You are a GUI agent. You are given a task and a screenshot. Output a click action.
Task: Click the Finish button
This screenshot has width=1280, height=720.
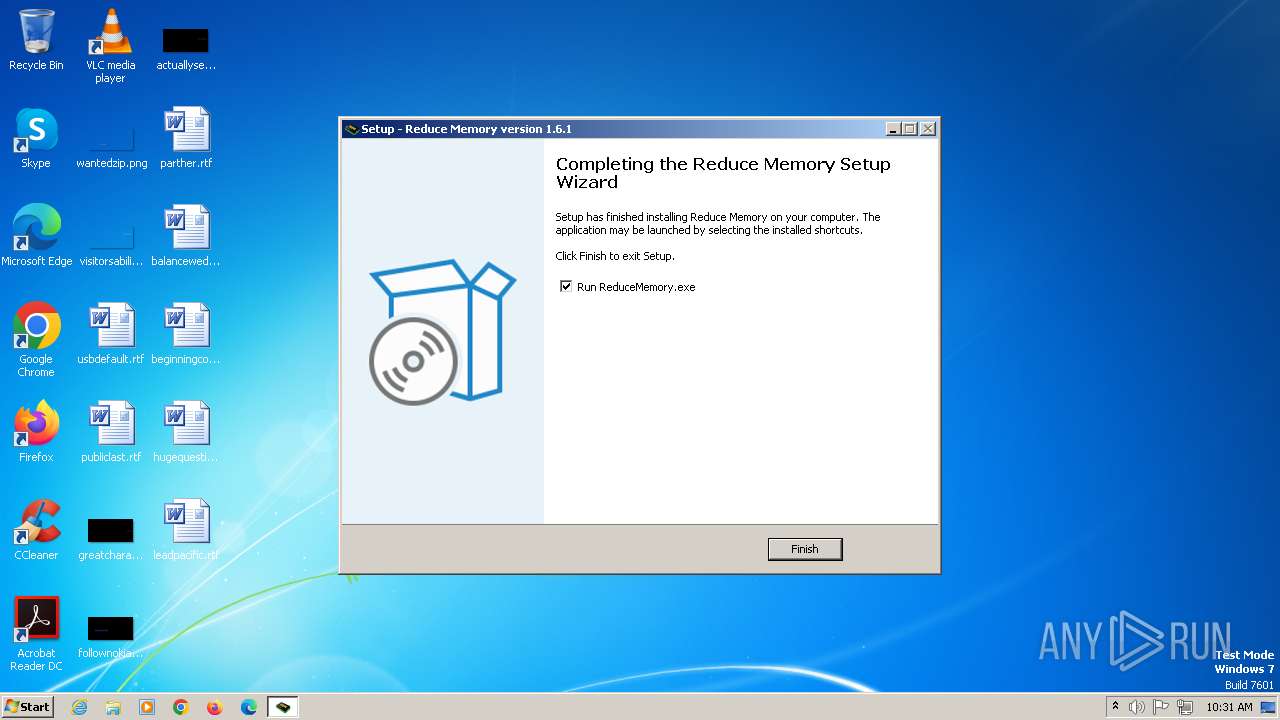click(805, 549)
